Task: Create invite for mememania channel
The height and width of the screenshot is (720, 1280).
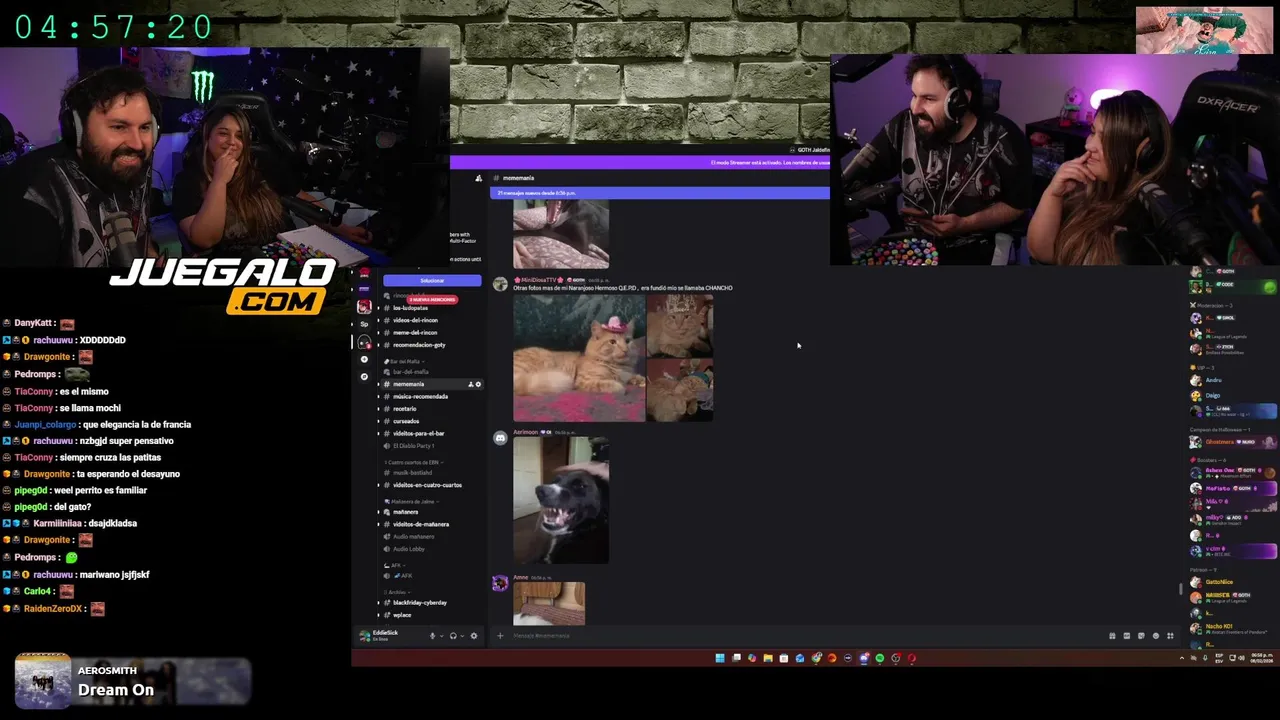Action: [x=471, y=384]
